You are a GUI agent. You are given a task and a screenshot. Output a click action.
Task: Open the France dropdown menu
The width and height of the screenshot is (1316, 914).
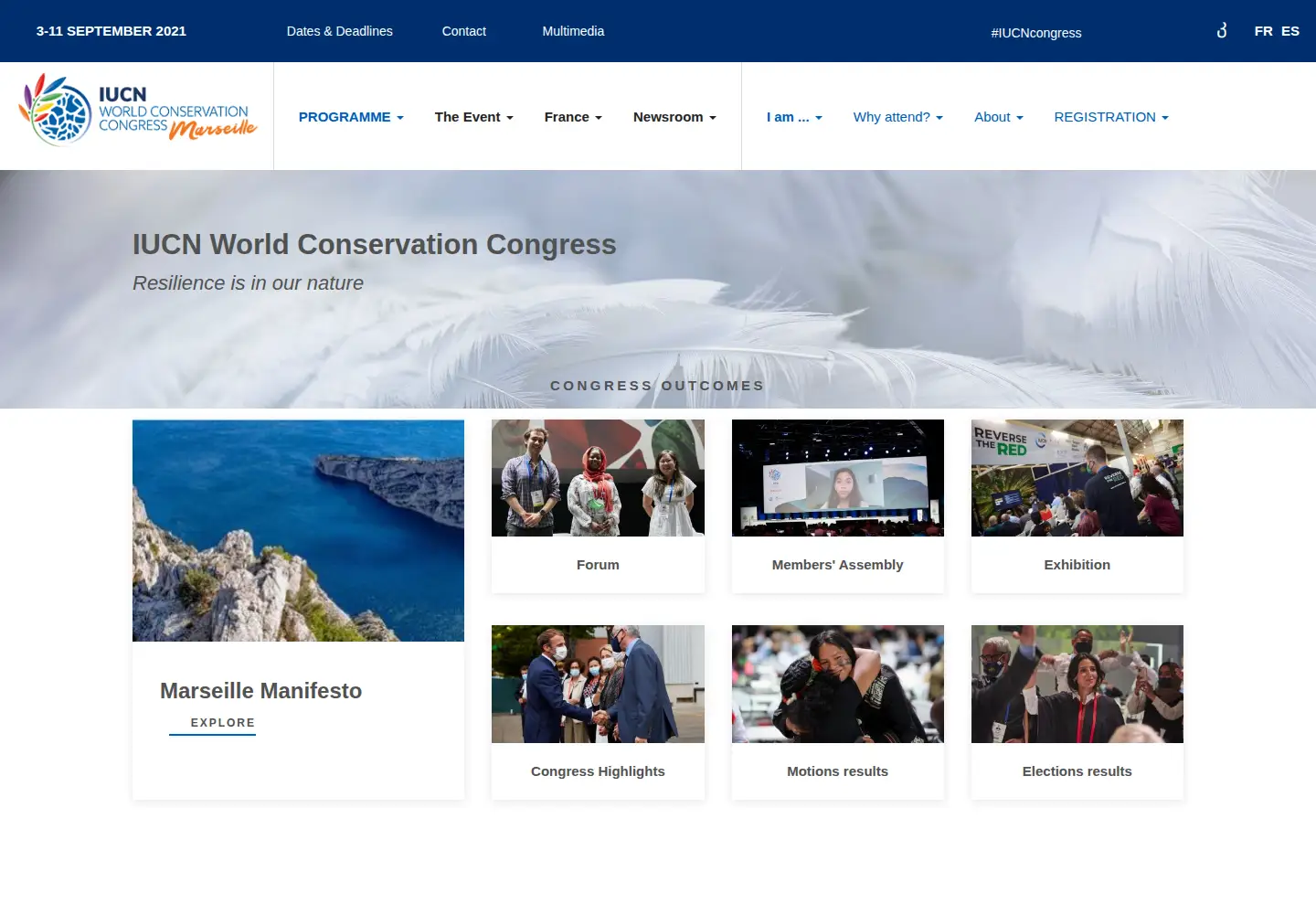click(573, 117)
